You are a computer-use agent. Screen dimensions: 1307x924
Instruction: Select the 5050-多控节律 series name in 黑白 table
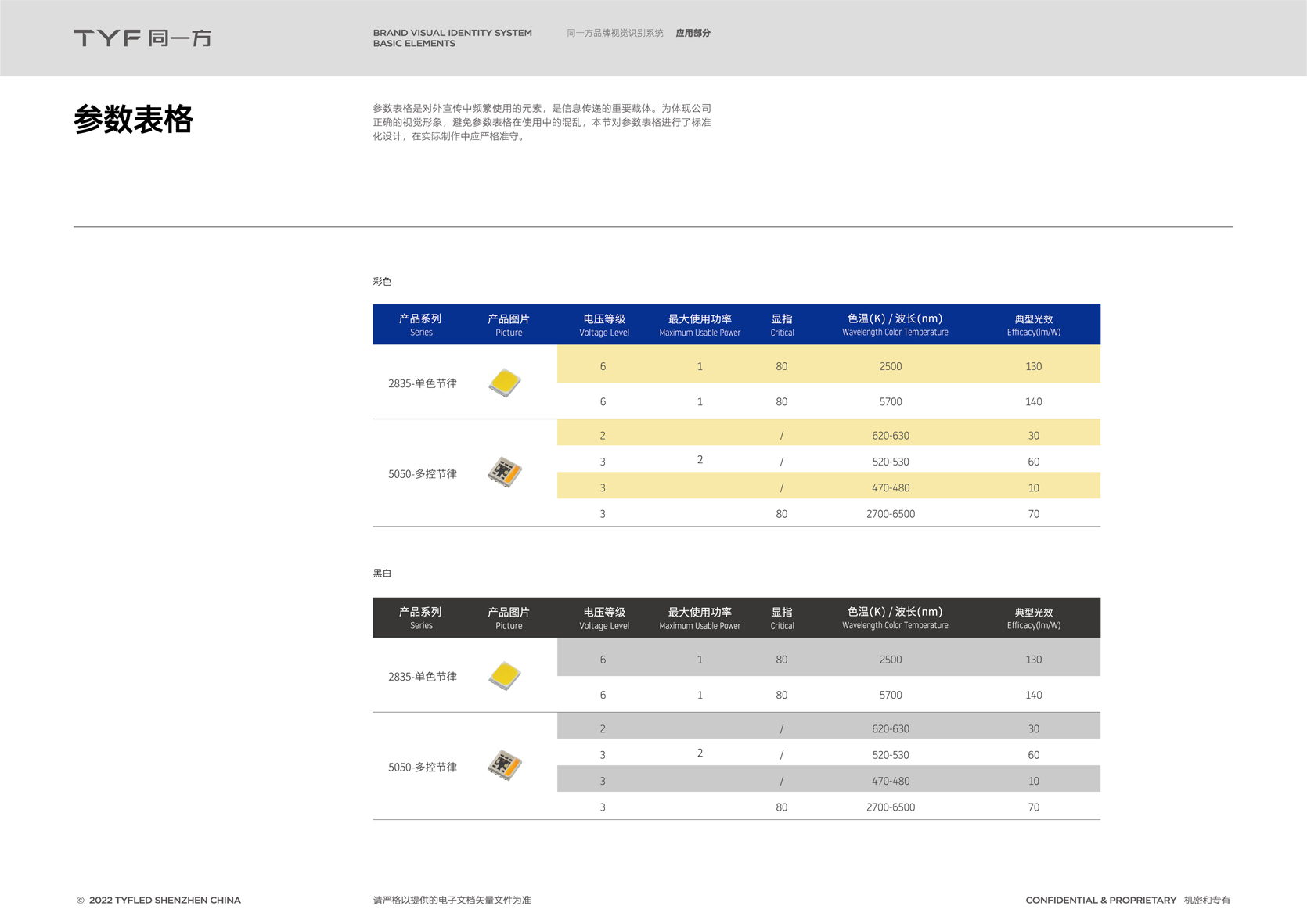click(x=423, y=768)
